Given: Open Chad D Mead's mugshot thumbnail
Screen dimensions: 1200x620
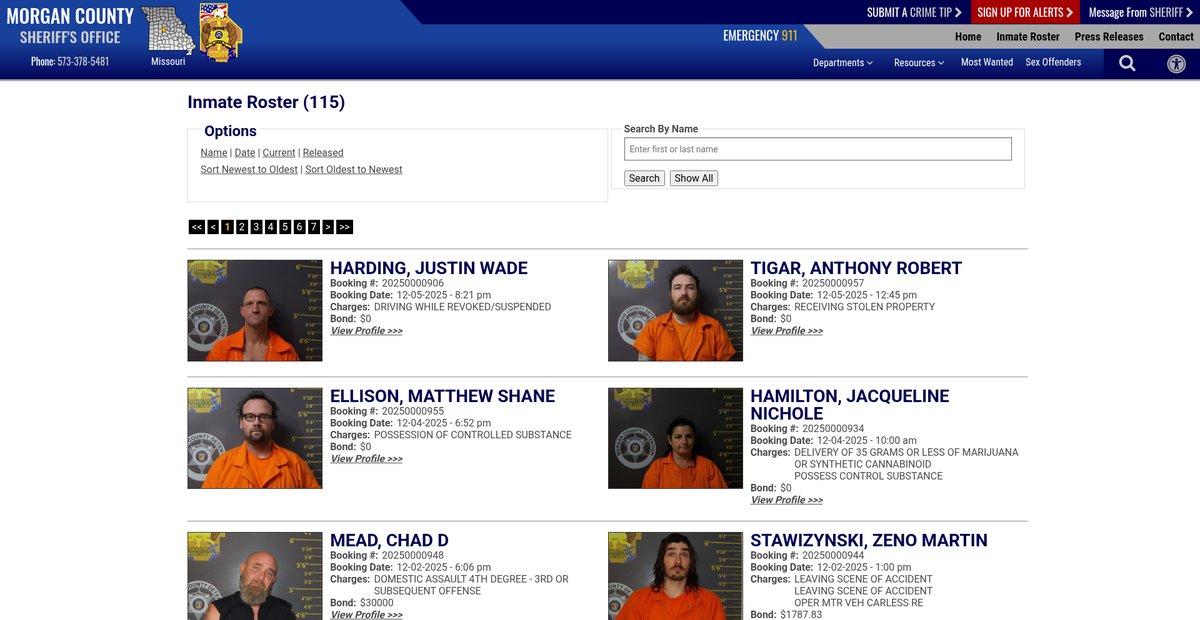Looking at the screenshot, I should [255, 576].
